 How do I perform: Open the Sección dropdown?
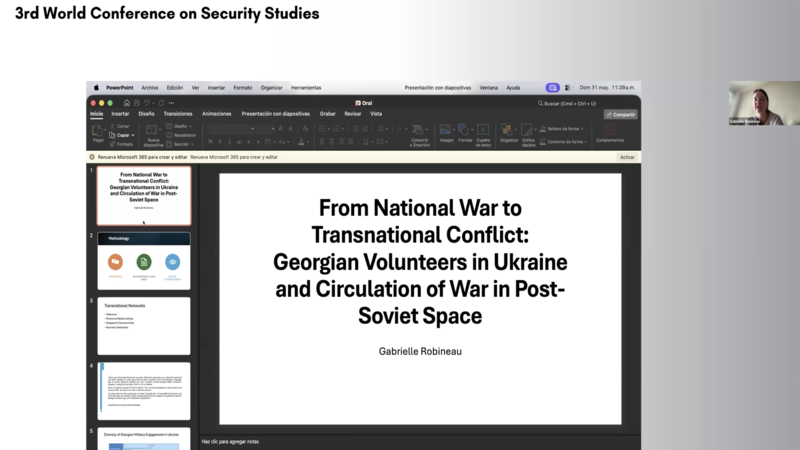click(x=180, y=144)
